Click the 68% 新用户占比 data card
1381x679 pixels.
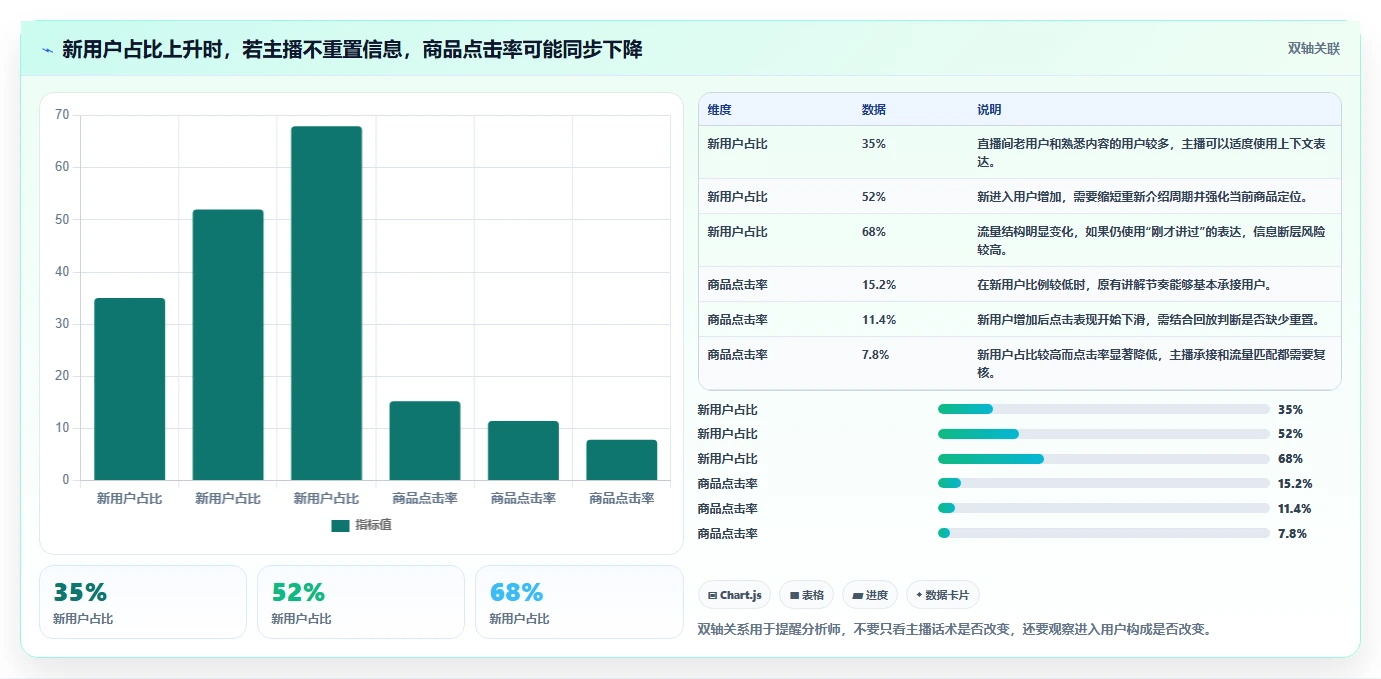pos(579,602)
